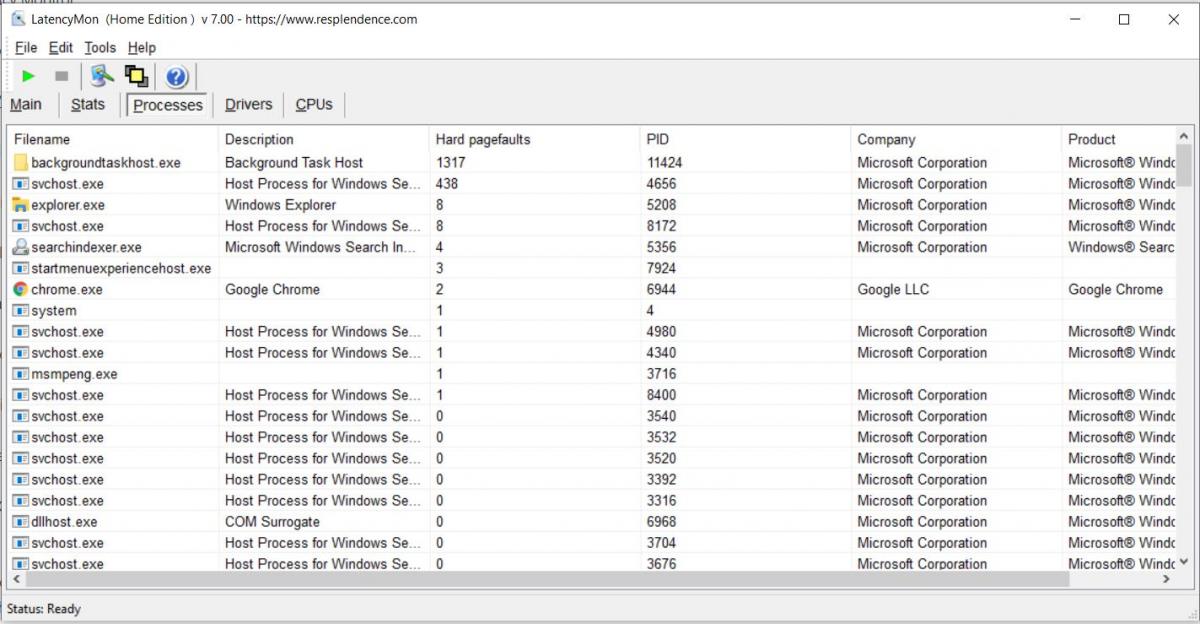Click the explorer.exe row icon

pyautogui.click(x=21, y=205)
